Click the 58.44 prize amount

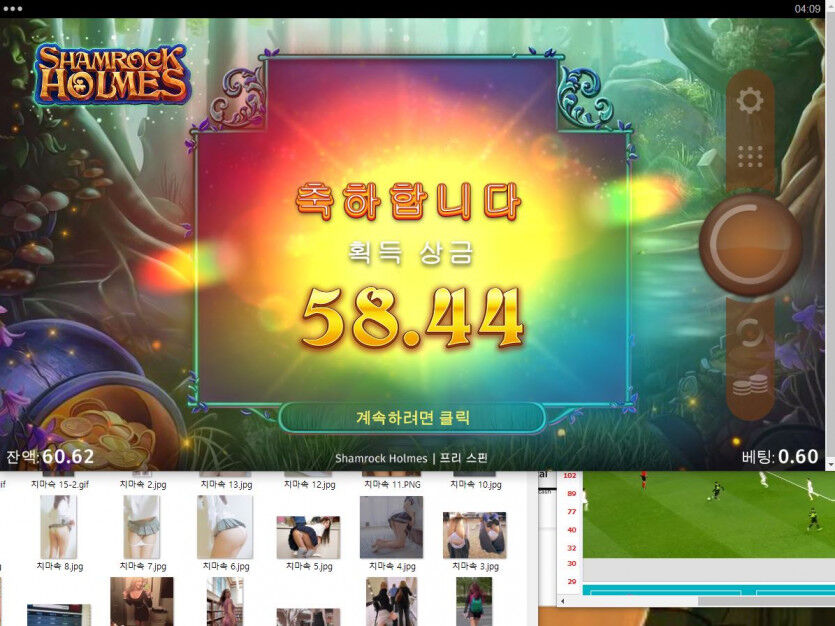[413, 318]
